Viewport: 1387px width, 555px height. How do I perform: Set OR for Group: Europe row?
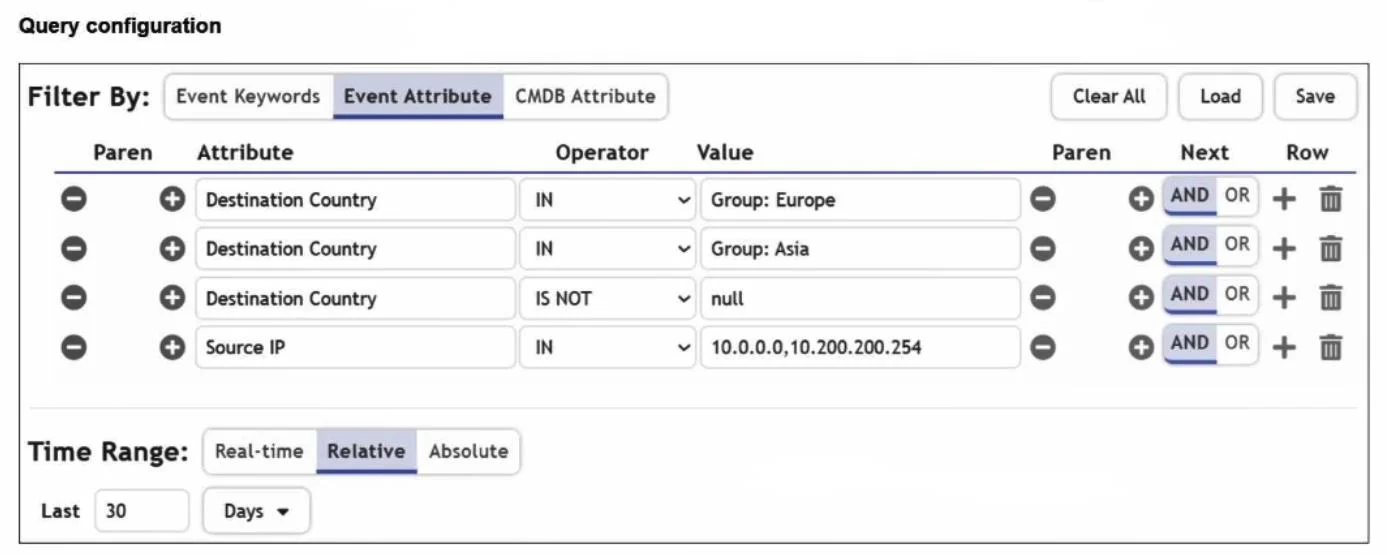(1237, 196)
